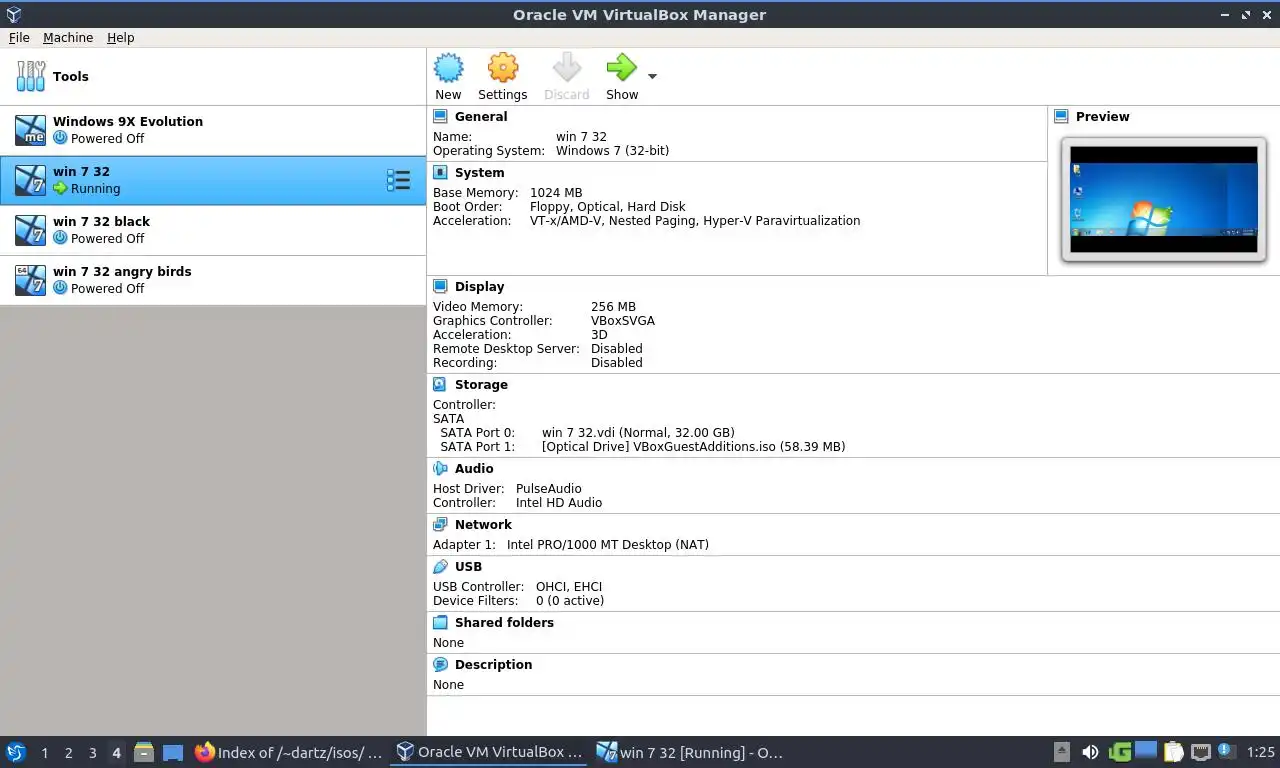
Task: Click the USB section header
Action: click(468, 566)
